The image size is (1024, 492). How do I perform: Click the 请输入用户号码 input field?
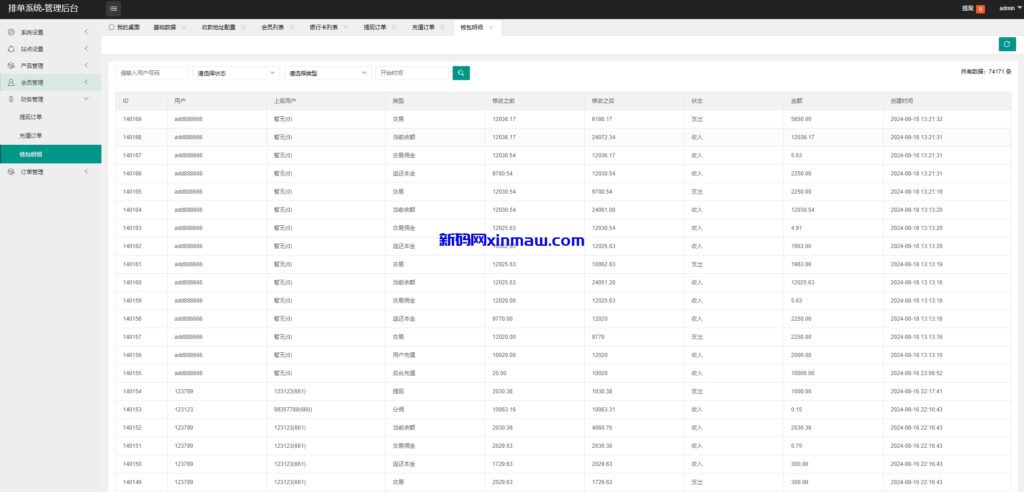[152, 73]
